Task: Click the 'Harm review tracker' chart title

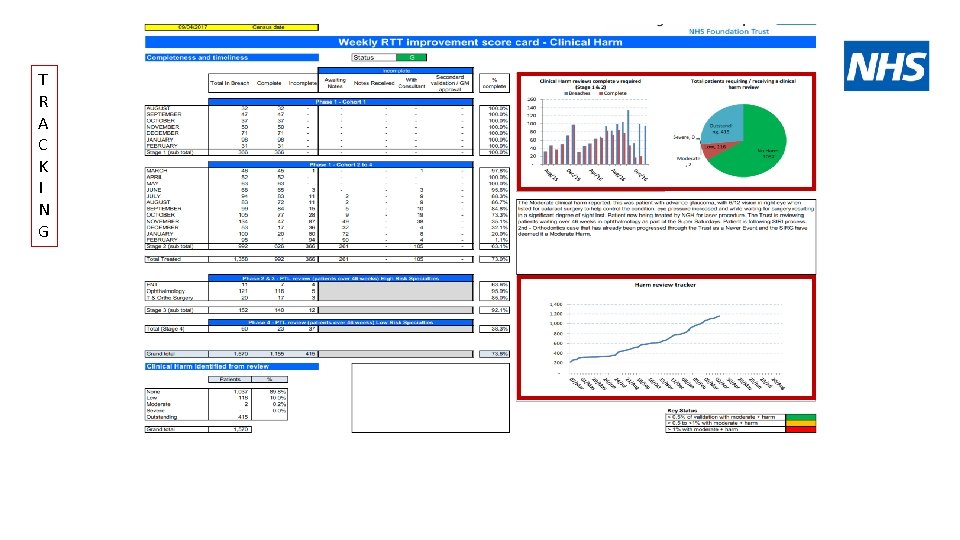Action: [x=665, y=285]
